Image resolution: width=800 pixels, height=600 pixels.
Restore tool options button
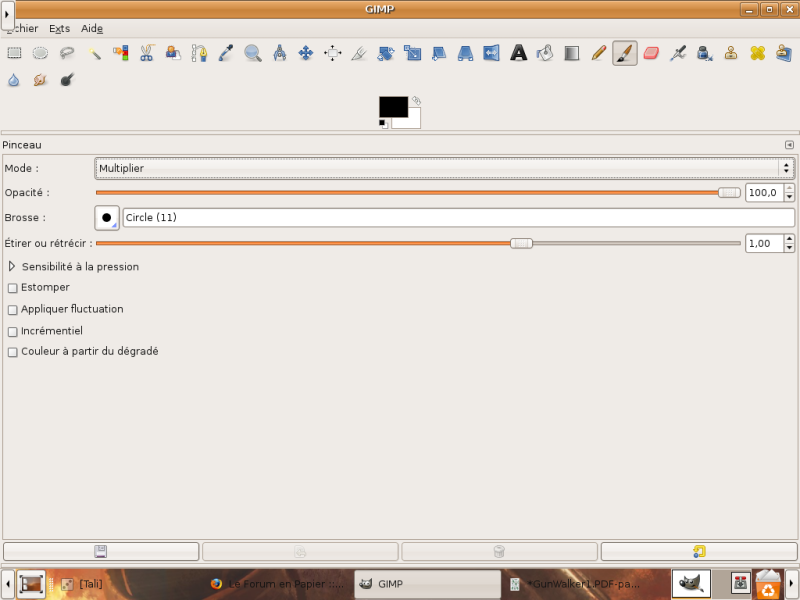point(300,552)
